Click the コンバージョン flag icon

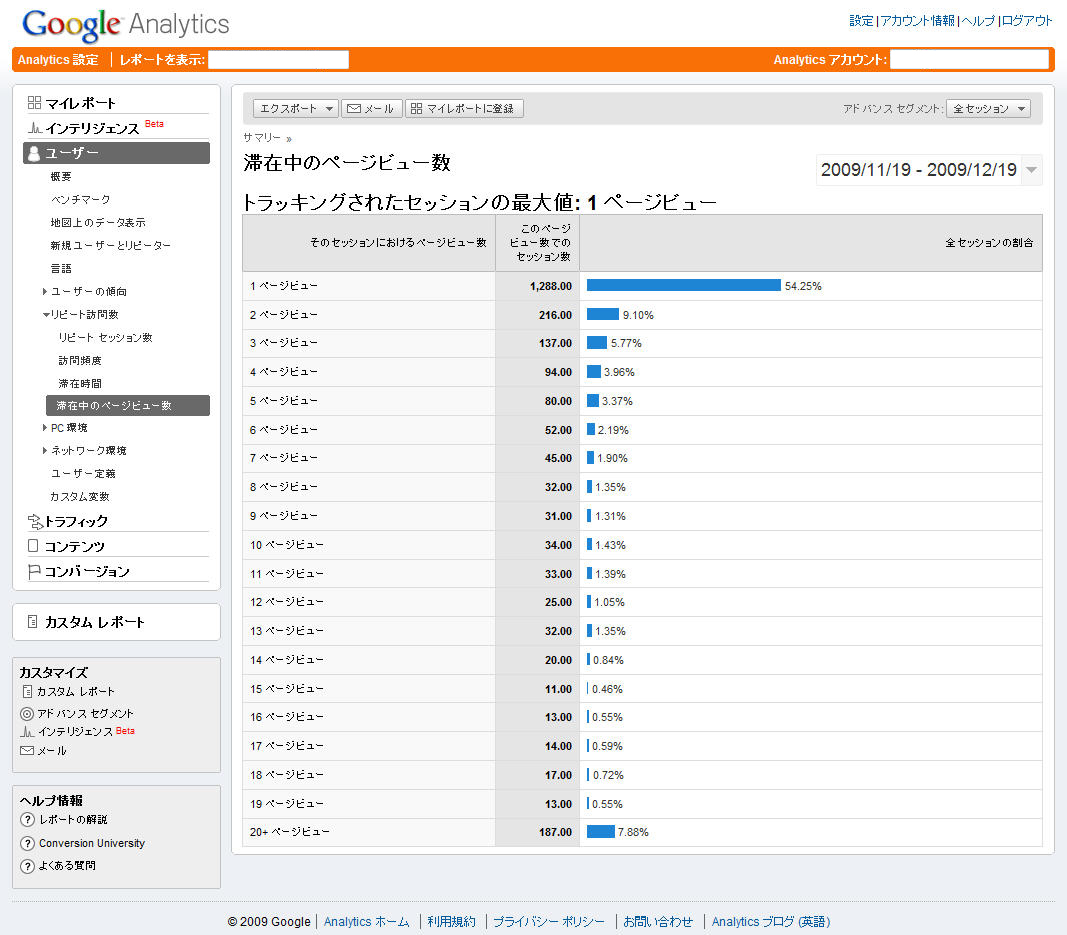(x=33, y=572)
